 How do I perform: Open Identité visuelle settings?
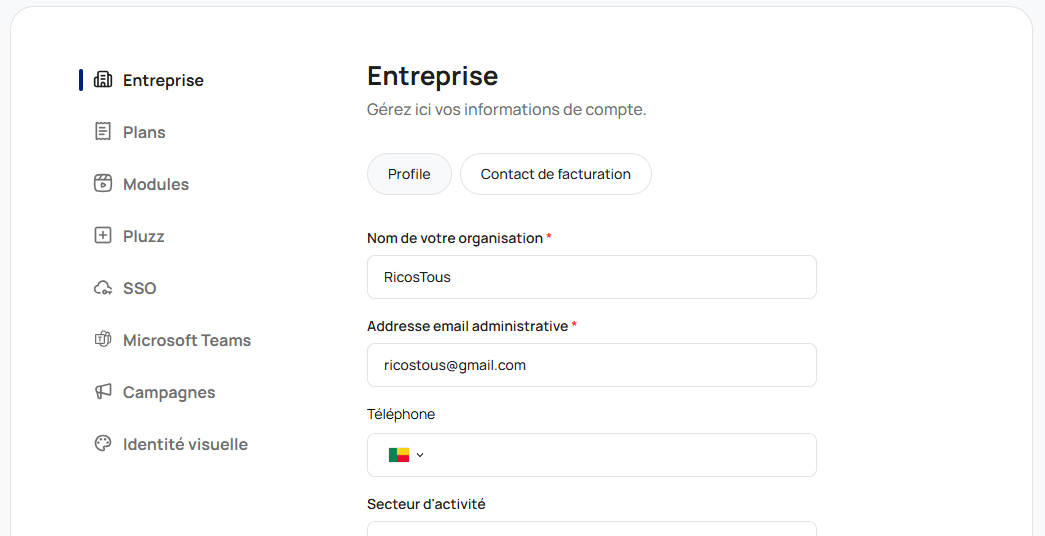tap(185, 444)
